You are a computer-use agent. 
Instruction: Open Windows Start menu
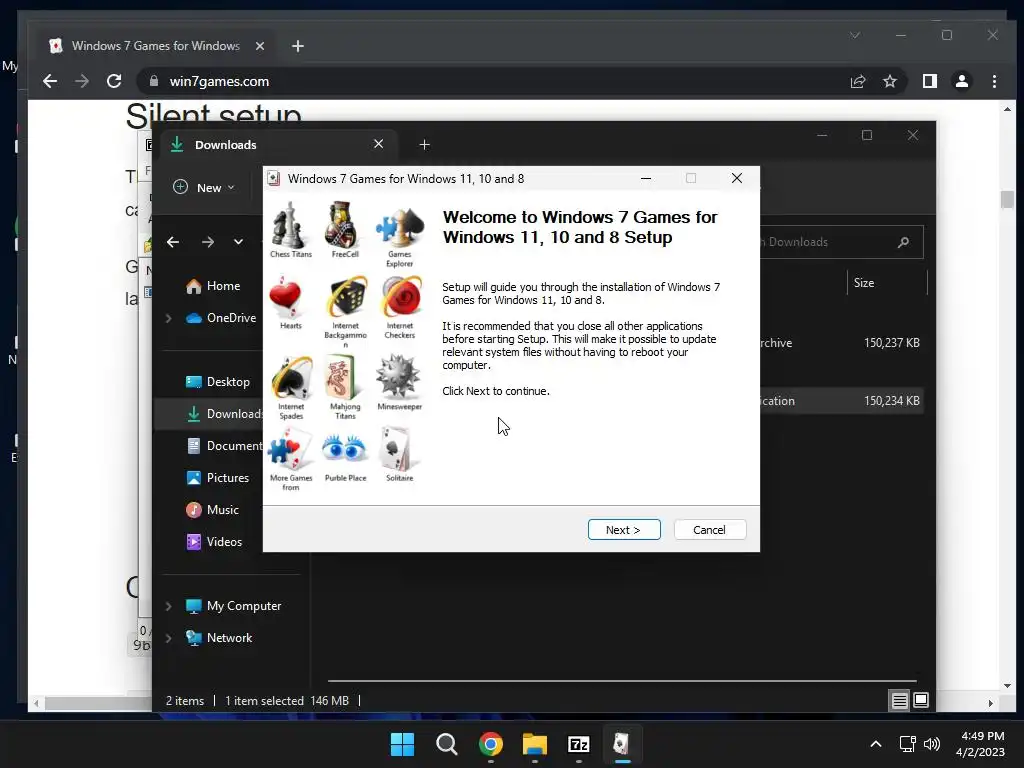pos(402,744)
